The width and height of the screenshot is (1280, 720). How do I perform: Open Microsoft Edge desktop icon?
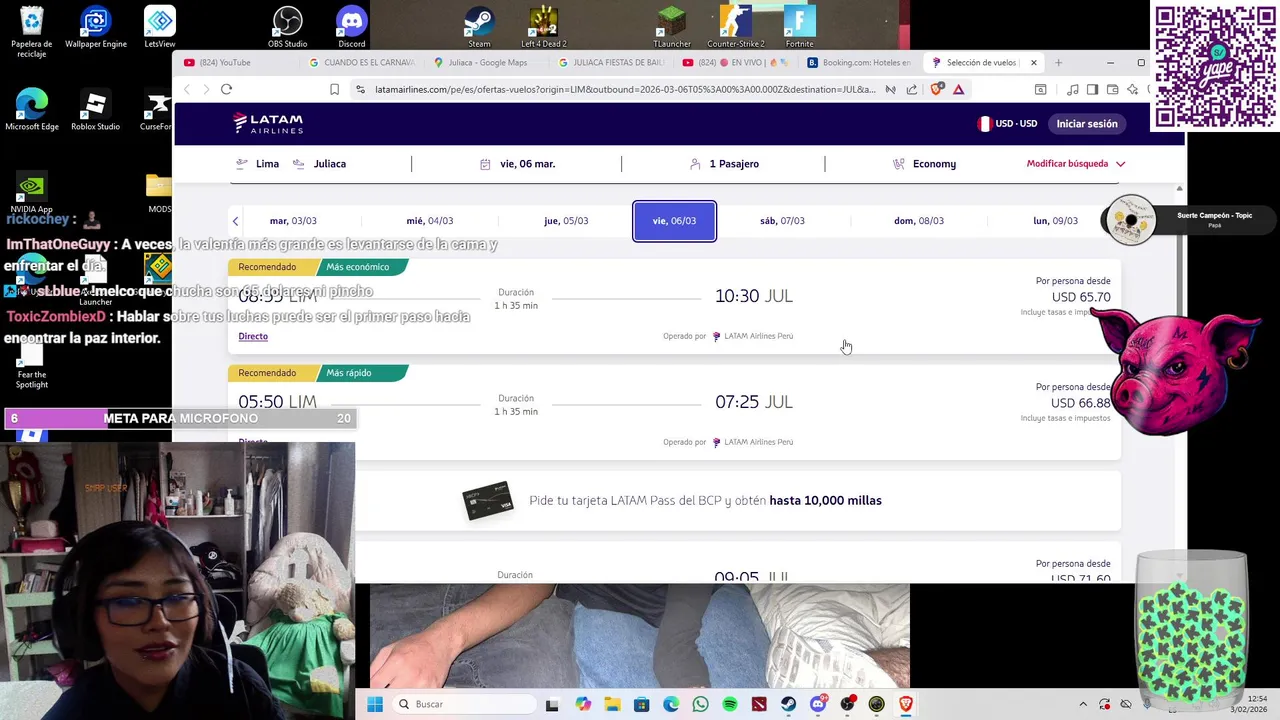click(x=32, y=110)
